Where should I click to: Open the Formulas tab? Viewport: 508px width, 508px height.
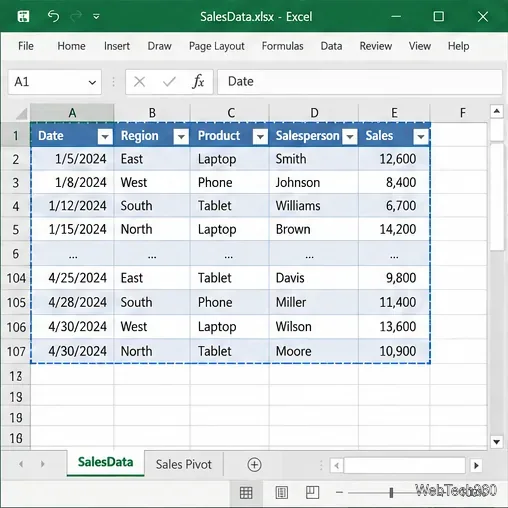coord(282,46)
